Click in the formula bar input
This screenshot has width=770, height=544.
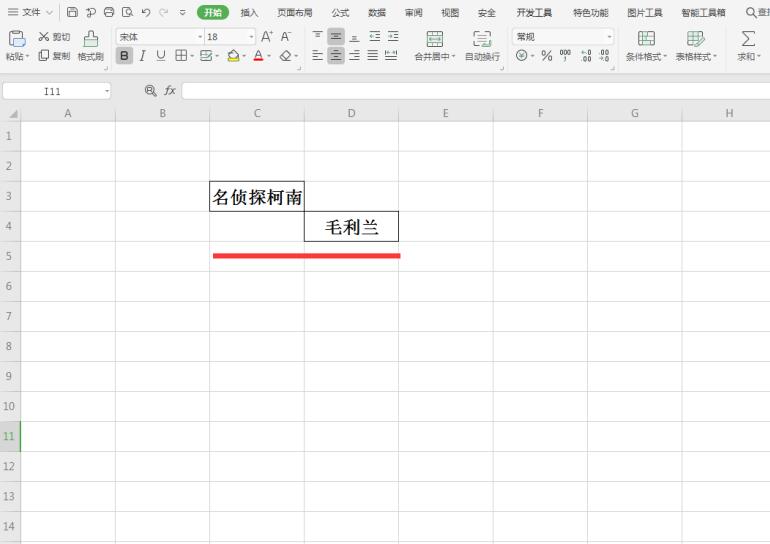475,91
